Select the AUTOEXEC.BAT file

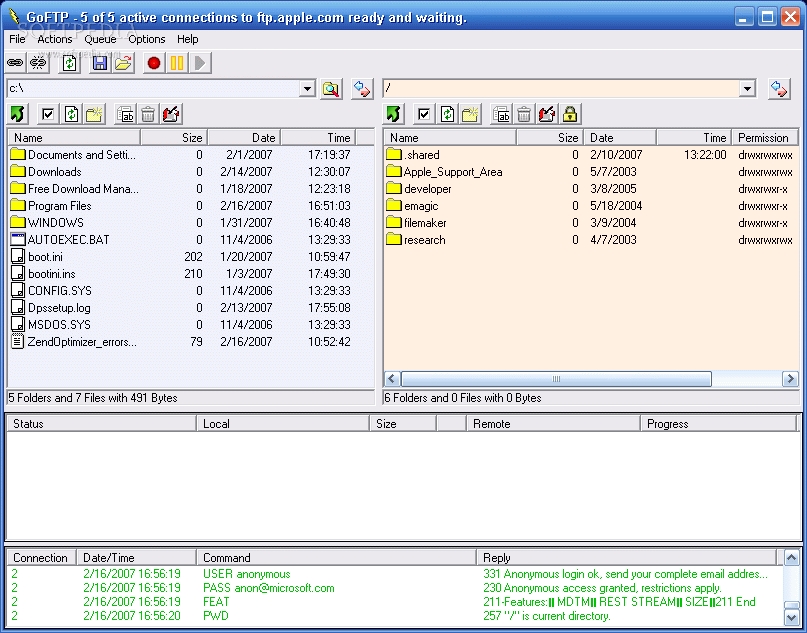coord(68,240)
